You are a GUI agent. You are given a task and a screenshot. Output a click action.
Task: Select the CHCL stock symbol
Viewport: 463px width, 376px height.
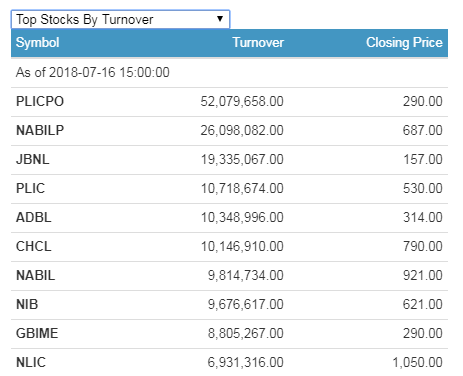pos(34,246)
